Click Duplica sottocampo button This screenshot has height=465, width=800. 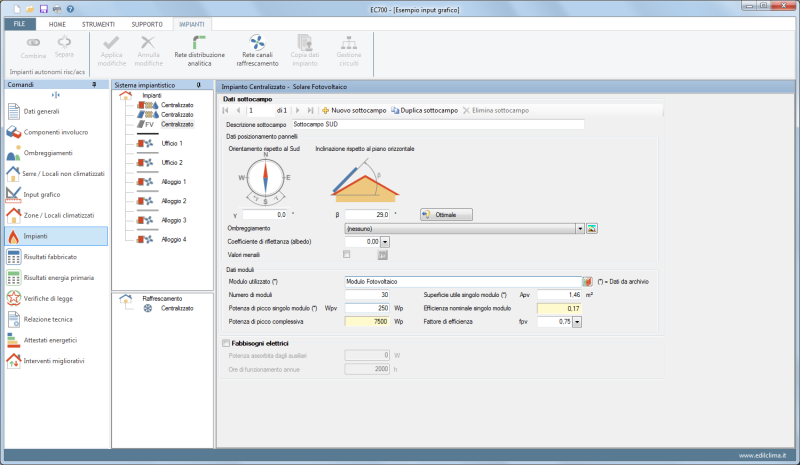[x=424, y=110]
